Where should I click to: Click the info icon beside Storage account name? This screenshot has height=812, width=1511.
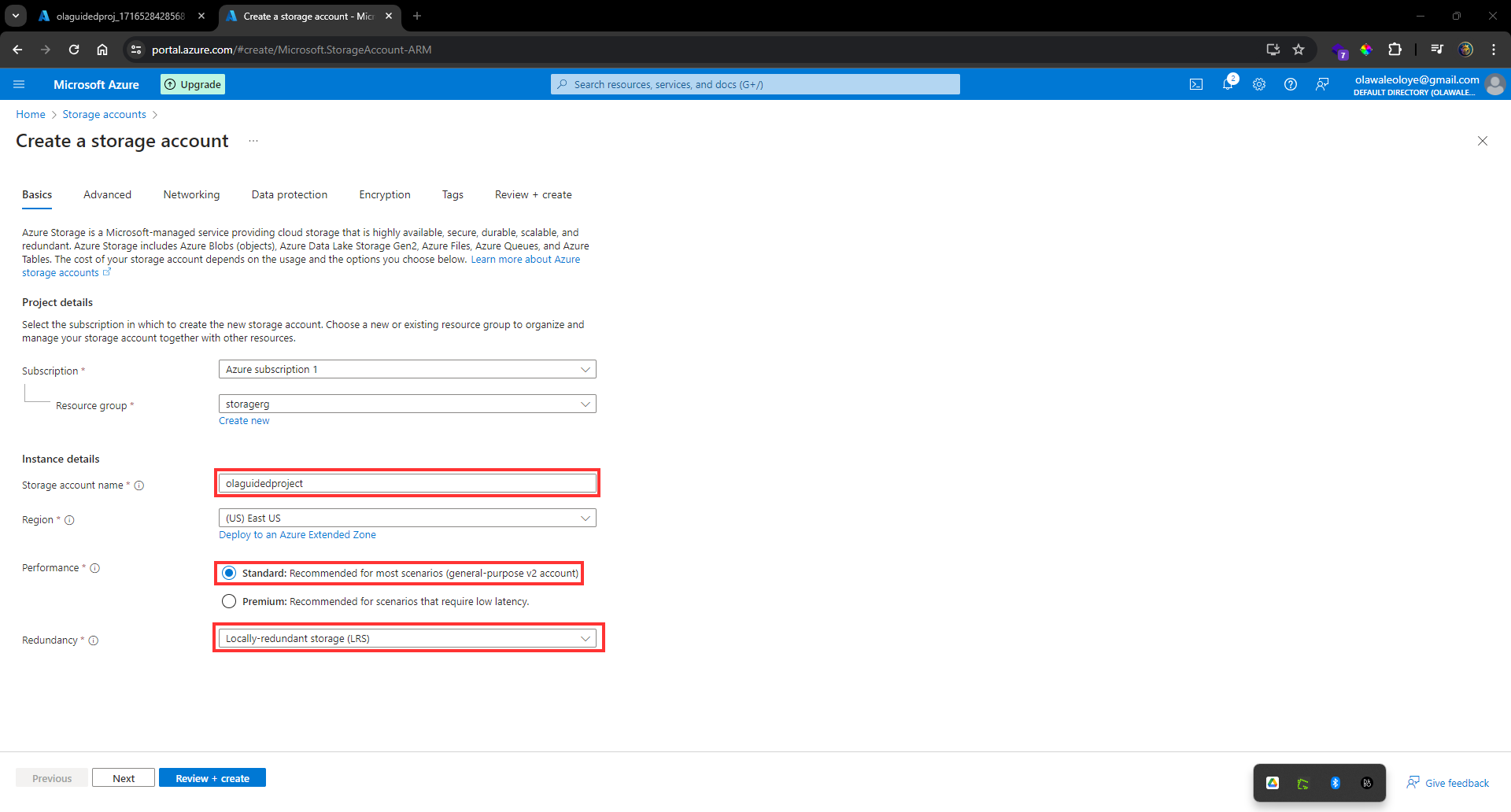(x=139, y=485)
